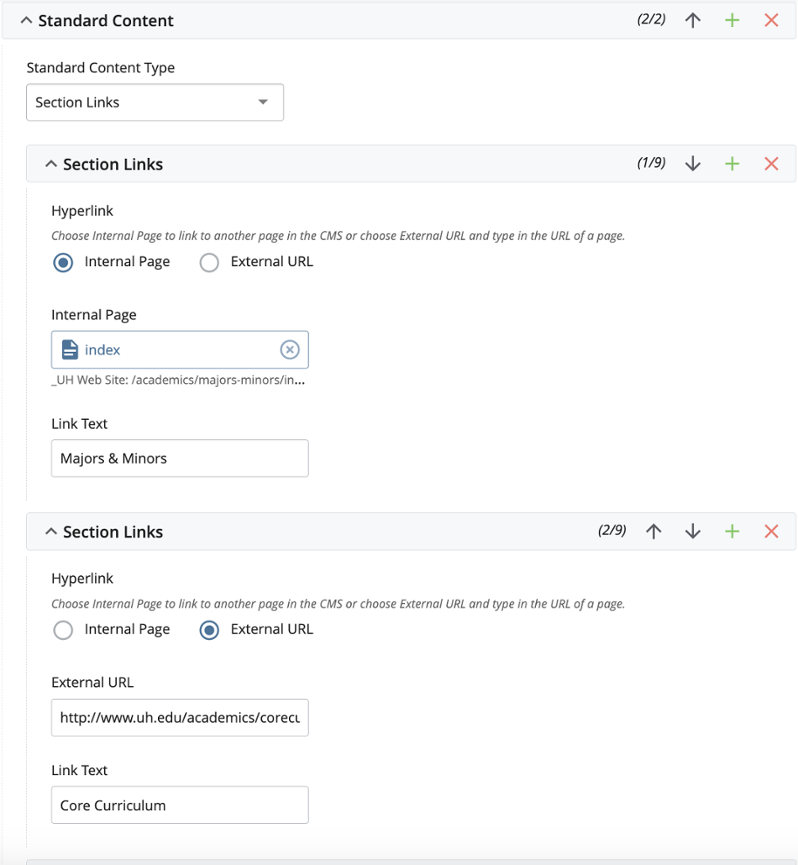Open Standard Content Type dropdown
The width and height of the screenshot is (798, 865).
point(155,102)
